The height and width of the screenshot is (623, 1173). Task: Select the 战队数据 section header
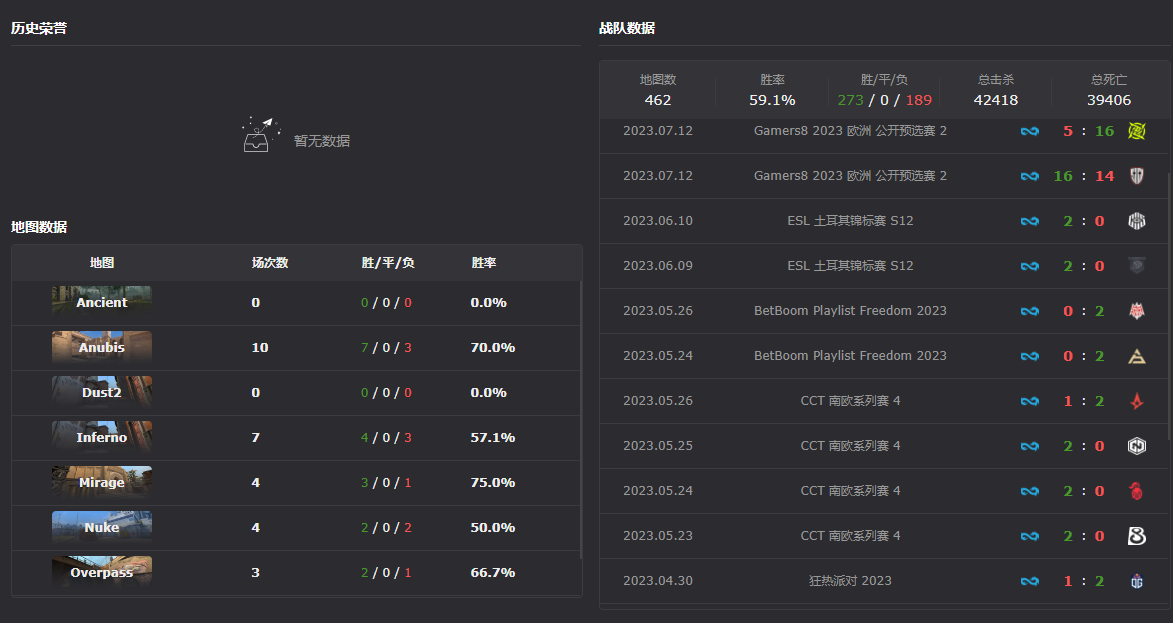point(625,27)
